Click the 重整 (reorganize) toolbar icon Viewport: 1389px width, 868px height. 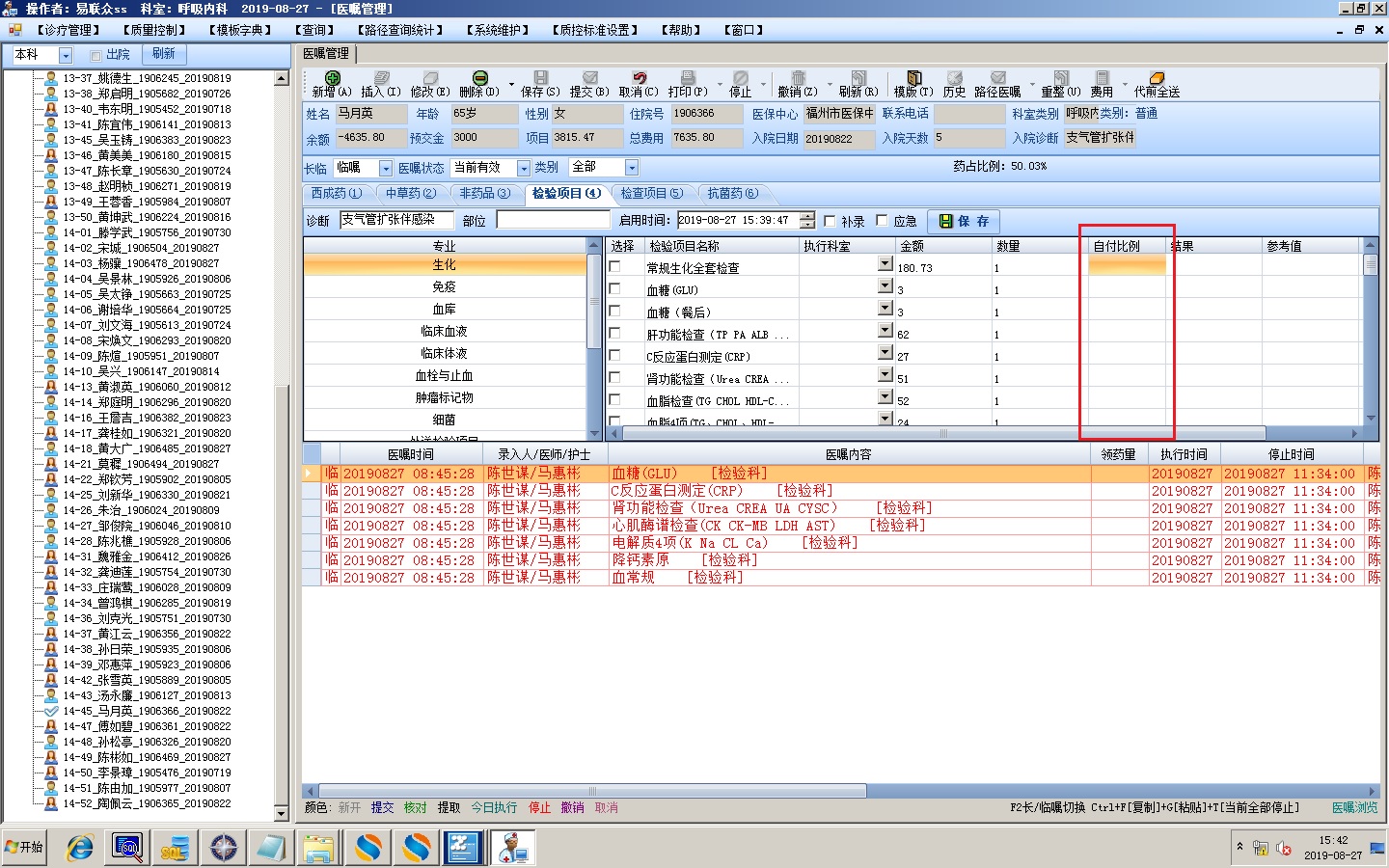[1060, 78]
